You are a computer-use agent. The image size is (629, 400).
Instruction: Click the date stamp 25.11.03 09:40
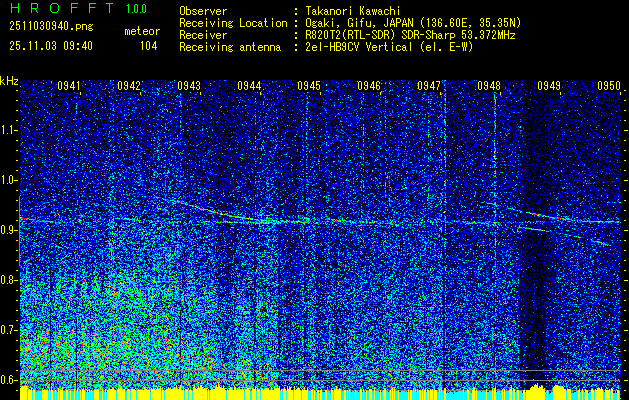tap(51, 46)
